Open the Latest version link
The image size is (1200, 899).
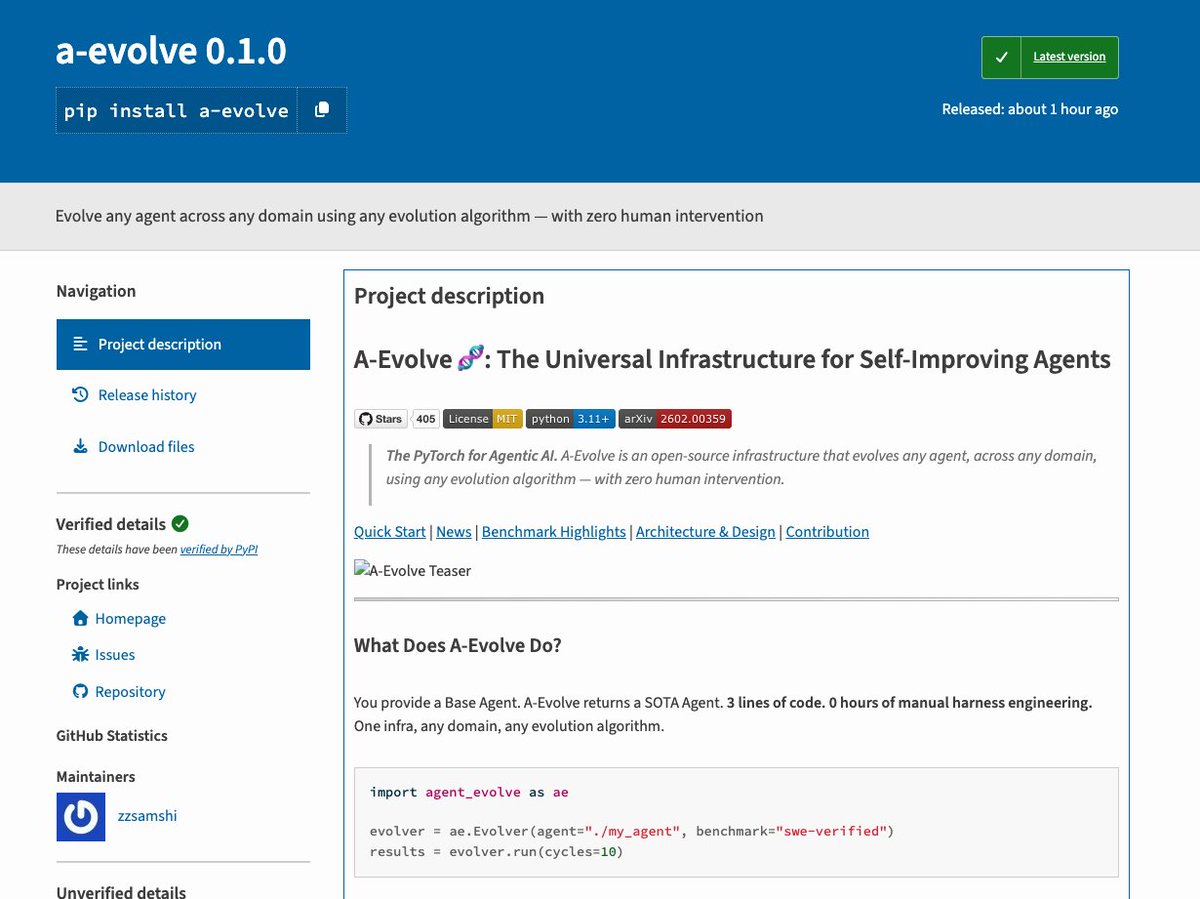1069,57
